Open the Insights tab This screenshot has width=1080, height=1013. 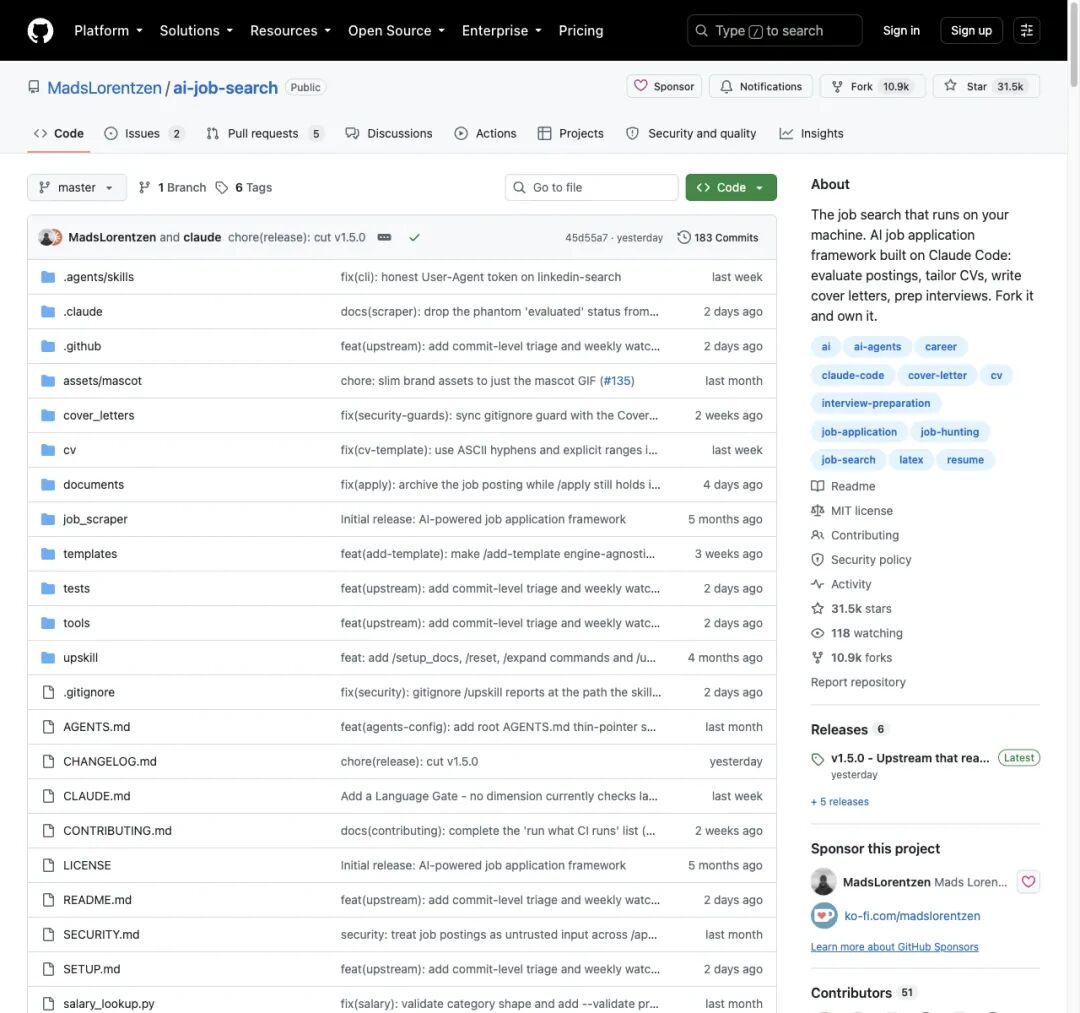[x=811, y=134]
